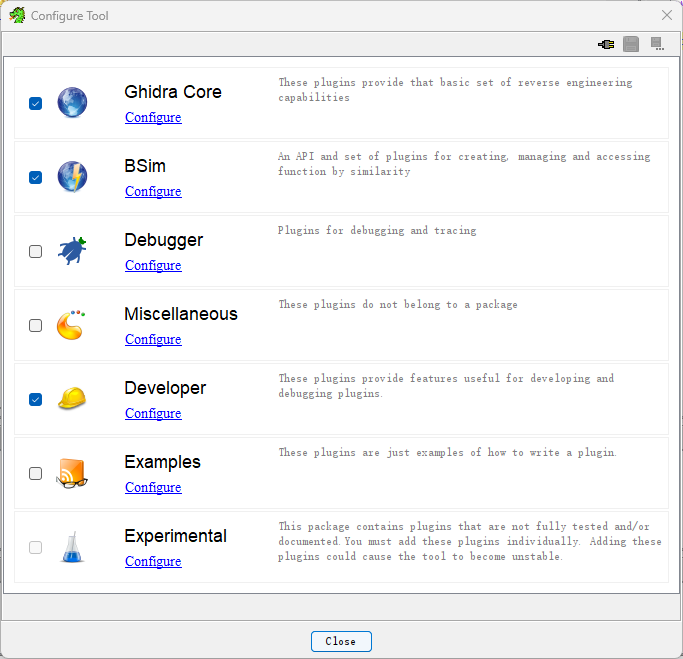Enable the Examples package checkbox
This screenshot has height=659, width=683.
[35, 473]
